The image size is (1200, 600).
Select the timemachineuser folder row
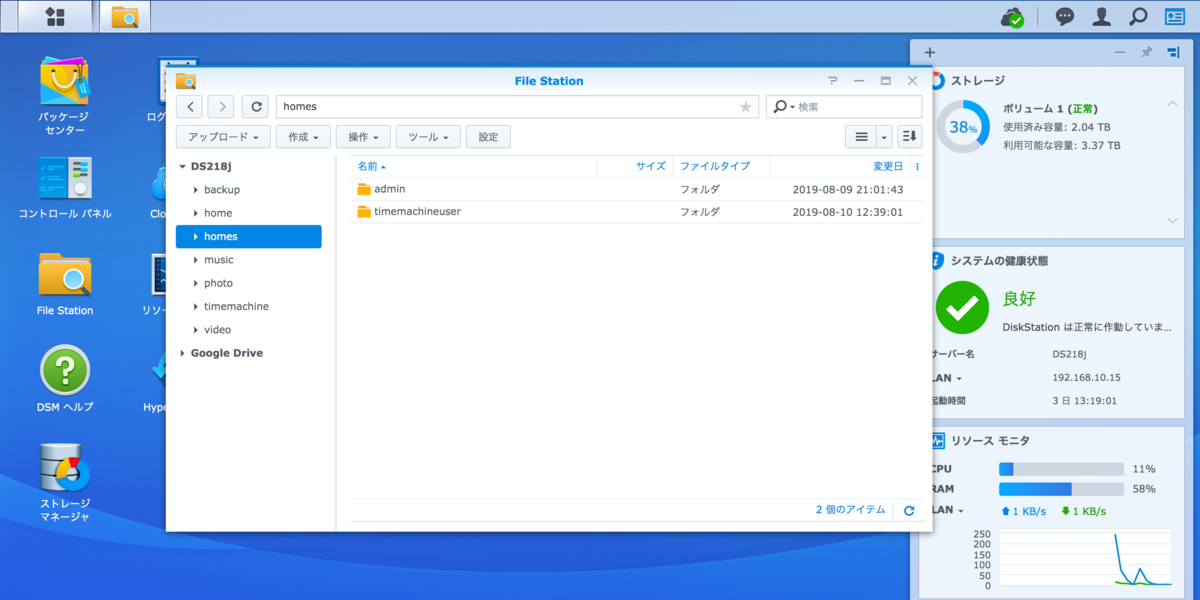(636, 212)
